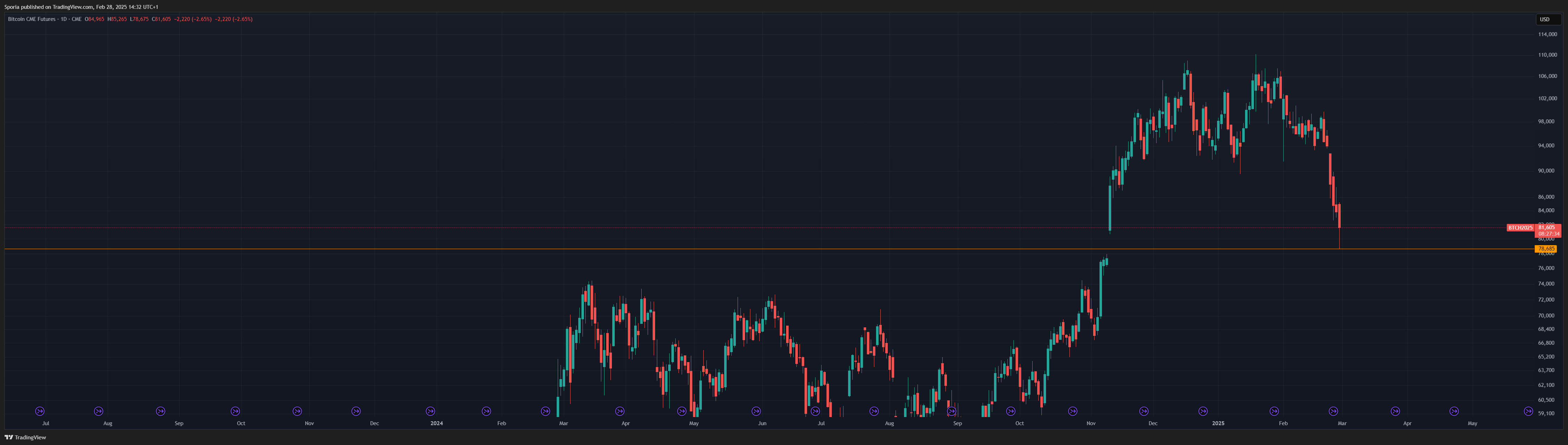This screenshot has width=1568, height=445.
Task: Click the red BTCH2025 symbol label
Action: (1520, 228)
